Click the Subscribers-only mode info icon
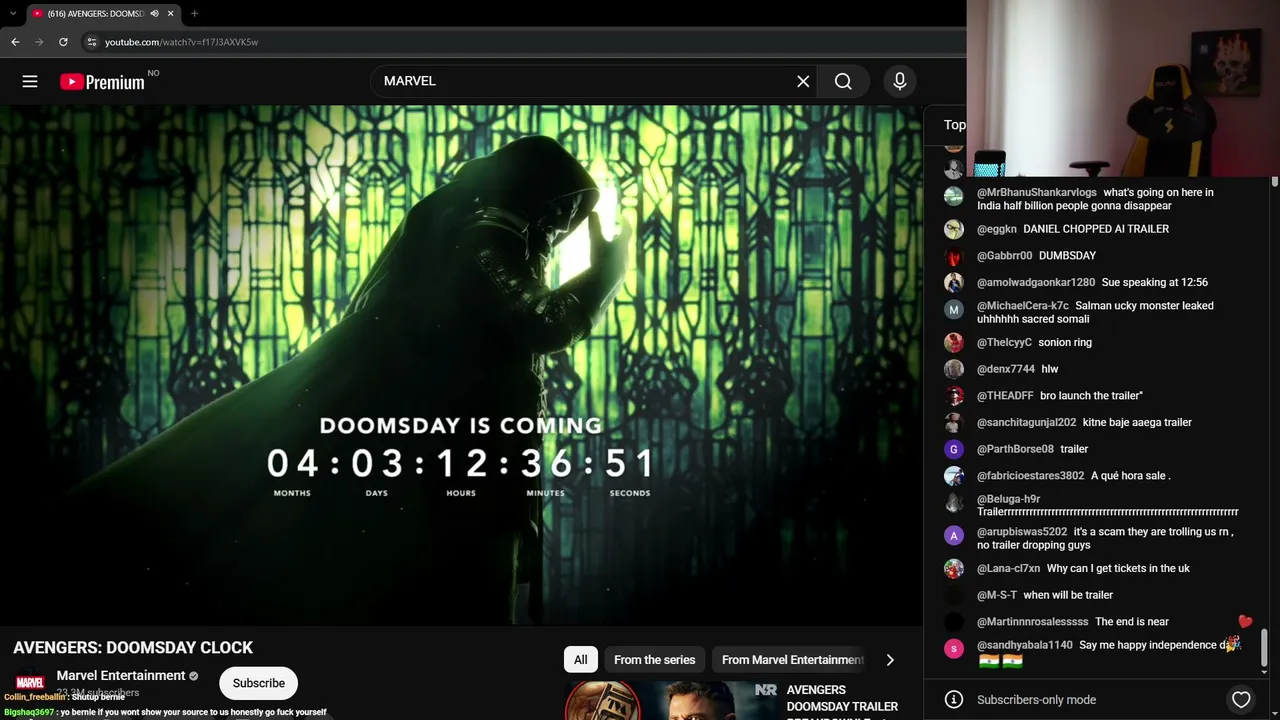Viewport: 1280px width, 720px height. pos(954,700)
